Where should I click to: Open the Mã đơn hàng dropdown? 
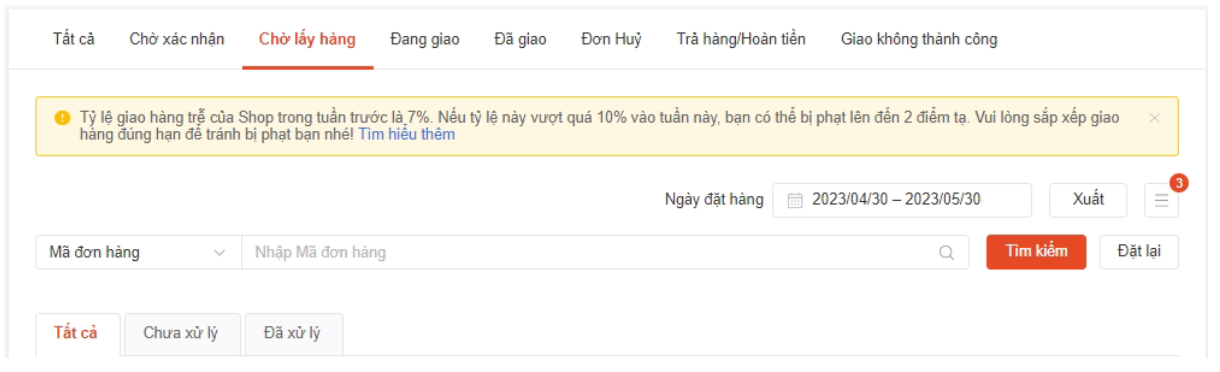point(138,253)
